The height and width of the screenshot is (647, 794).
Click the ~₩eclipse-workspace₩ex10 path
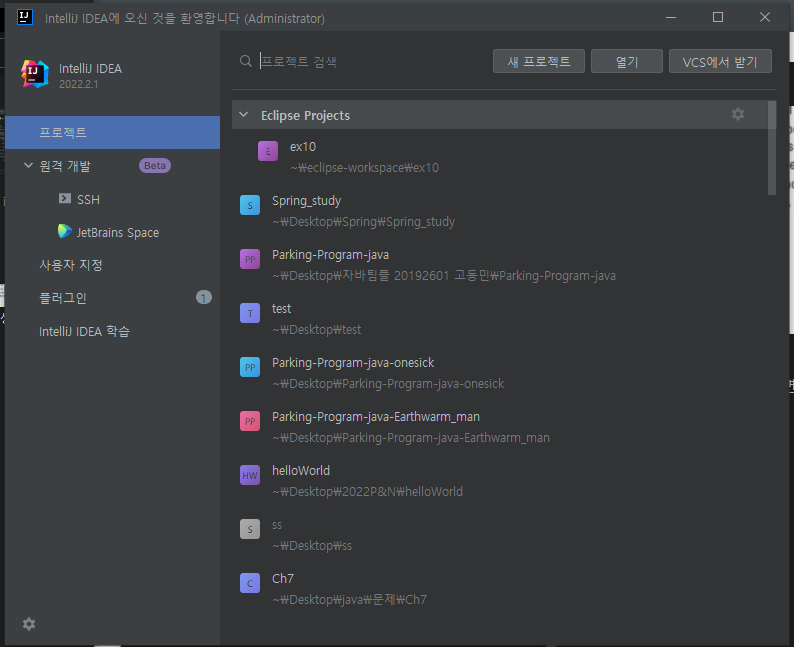point(365,168)
